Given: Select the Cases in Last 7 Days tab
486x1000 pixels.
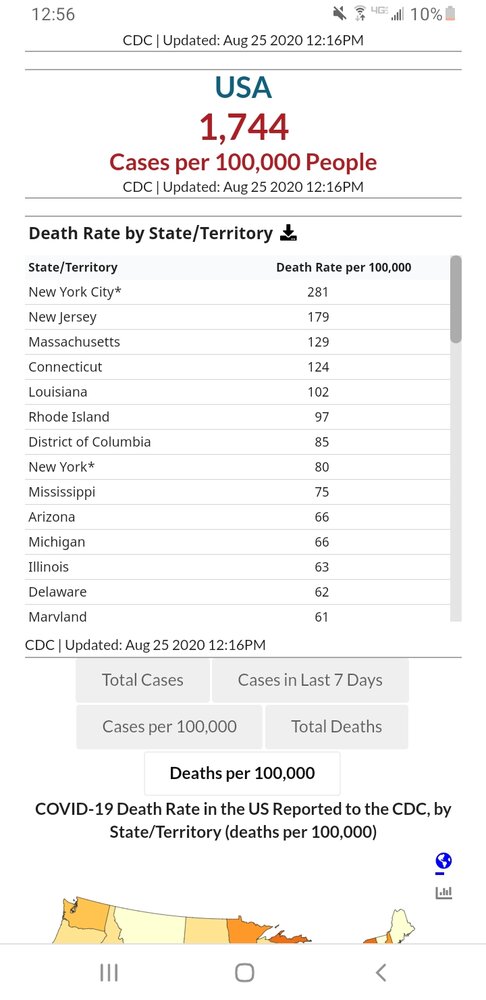Looking at the screenshot, I should point(310,680).
